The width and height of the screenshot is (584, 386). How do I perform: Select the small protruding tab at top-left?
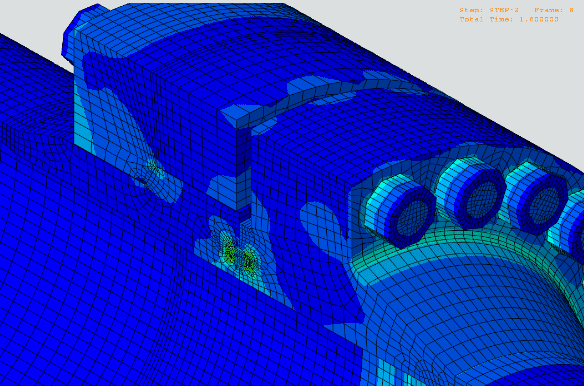click(80, 32)
